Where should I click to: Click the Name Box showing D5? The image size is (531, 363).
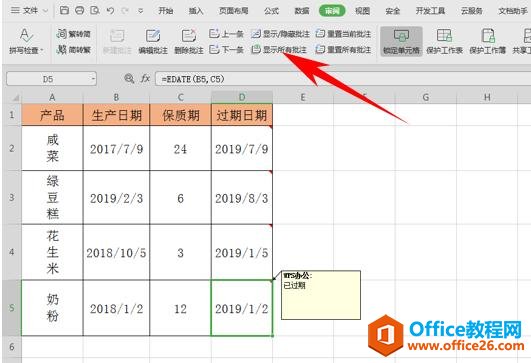48,79
